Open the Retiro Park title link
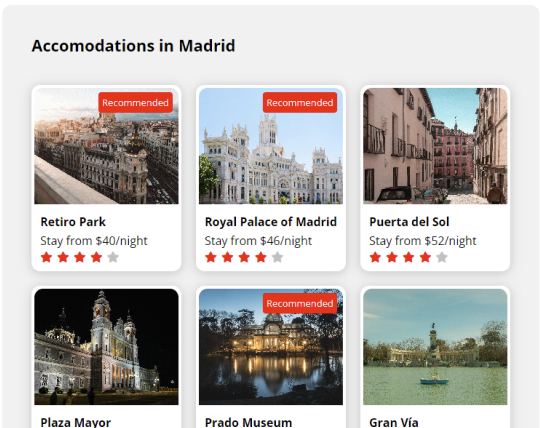The height and width of the screenshot is (428, 540). (73, 222)
